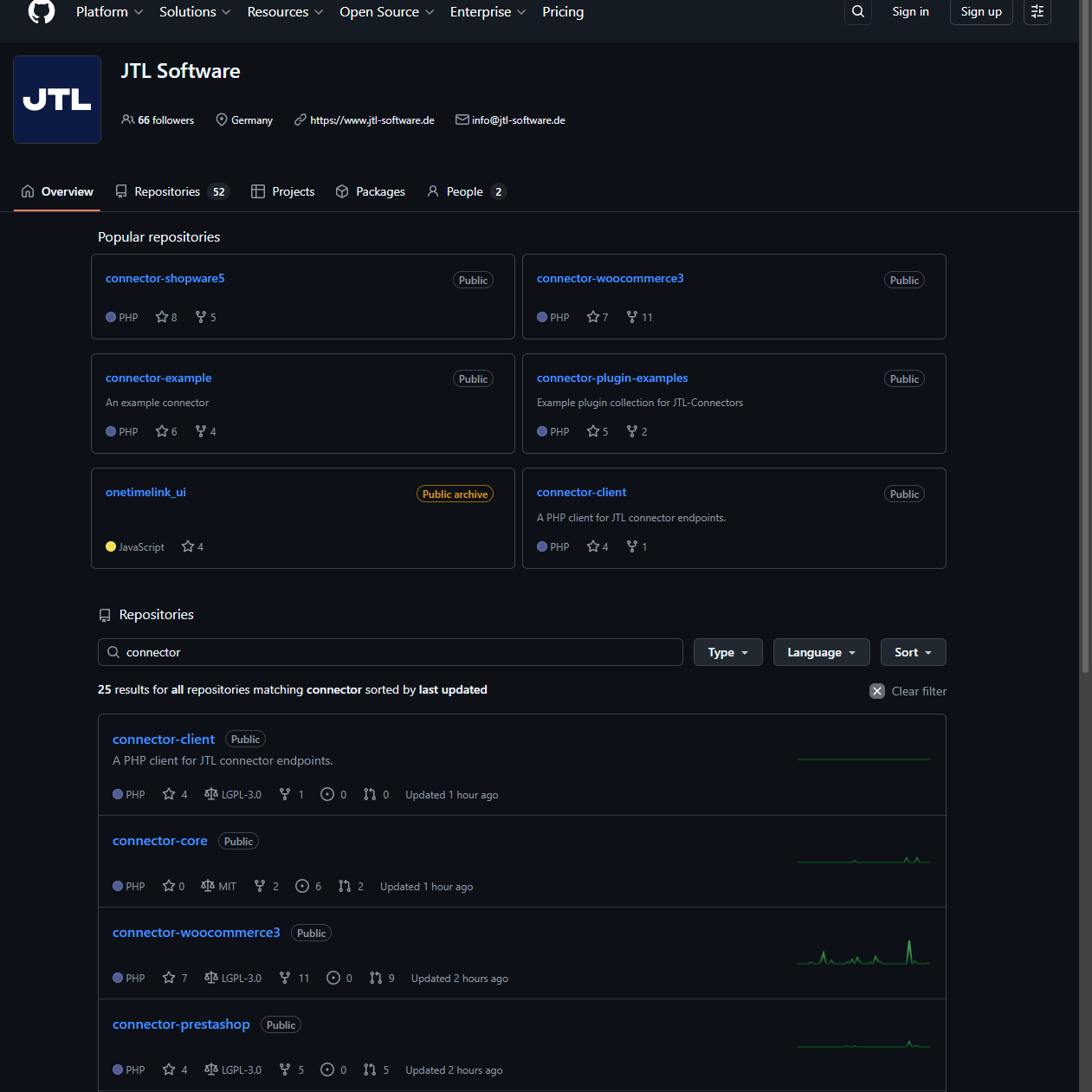Click forks icon on connector-client list row
The image size is (1092, 1092).
285,794
